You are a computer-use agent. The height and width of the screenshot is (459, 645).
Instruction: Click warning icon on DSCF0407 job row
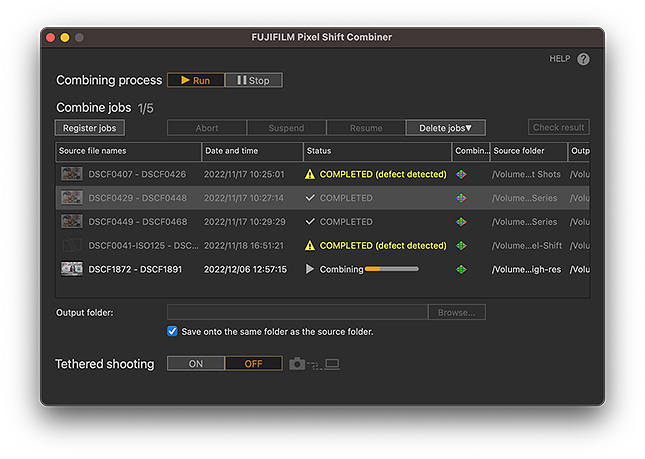[x=310, y=174]
